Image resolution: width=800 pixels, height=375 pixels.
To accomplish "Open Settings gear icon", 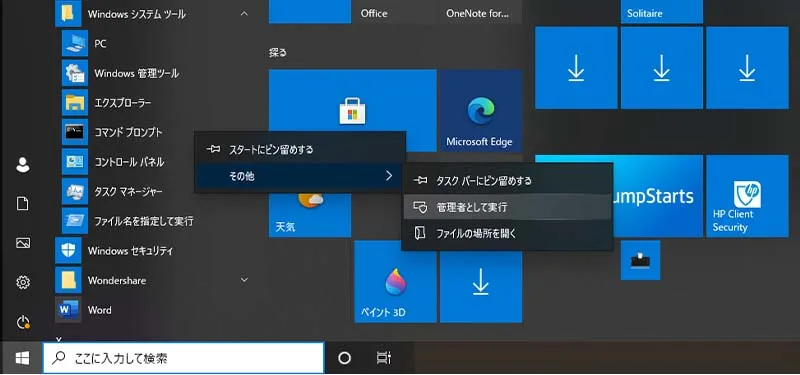I will click(23, 282).
